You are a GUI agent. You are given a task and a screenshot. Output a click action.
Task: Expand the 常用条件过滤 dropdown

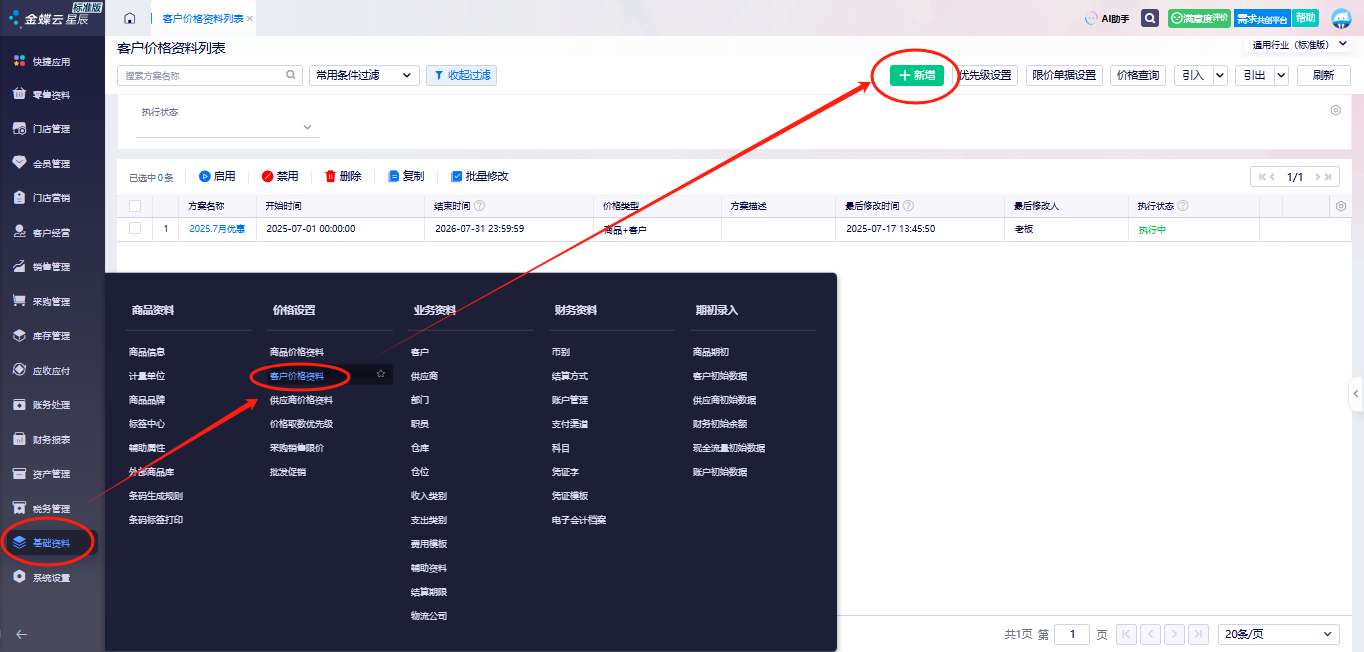pyautogui.click(x=364, y=75)
